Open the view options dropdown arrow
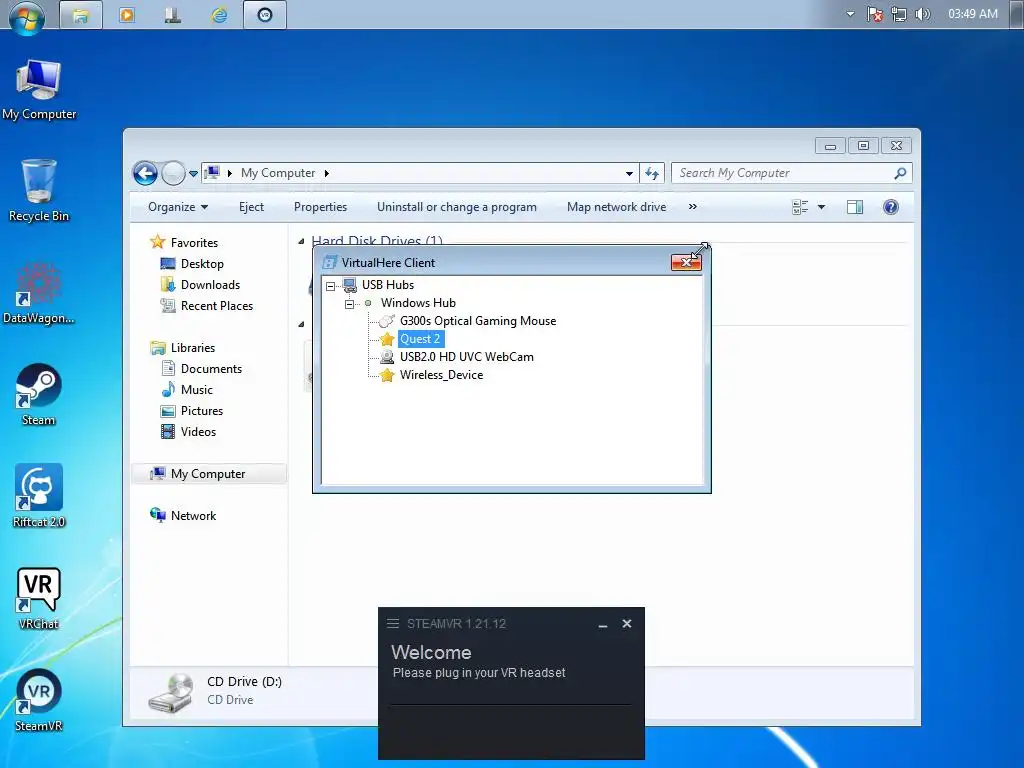The width and height of the screenshot is (1024, 768). pos(822,207)
